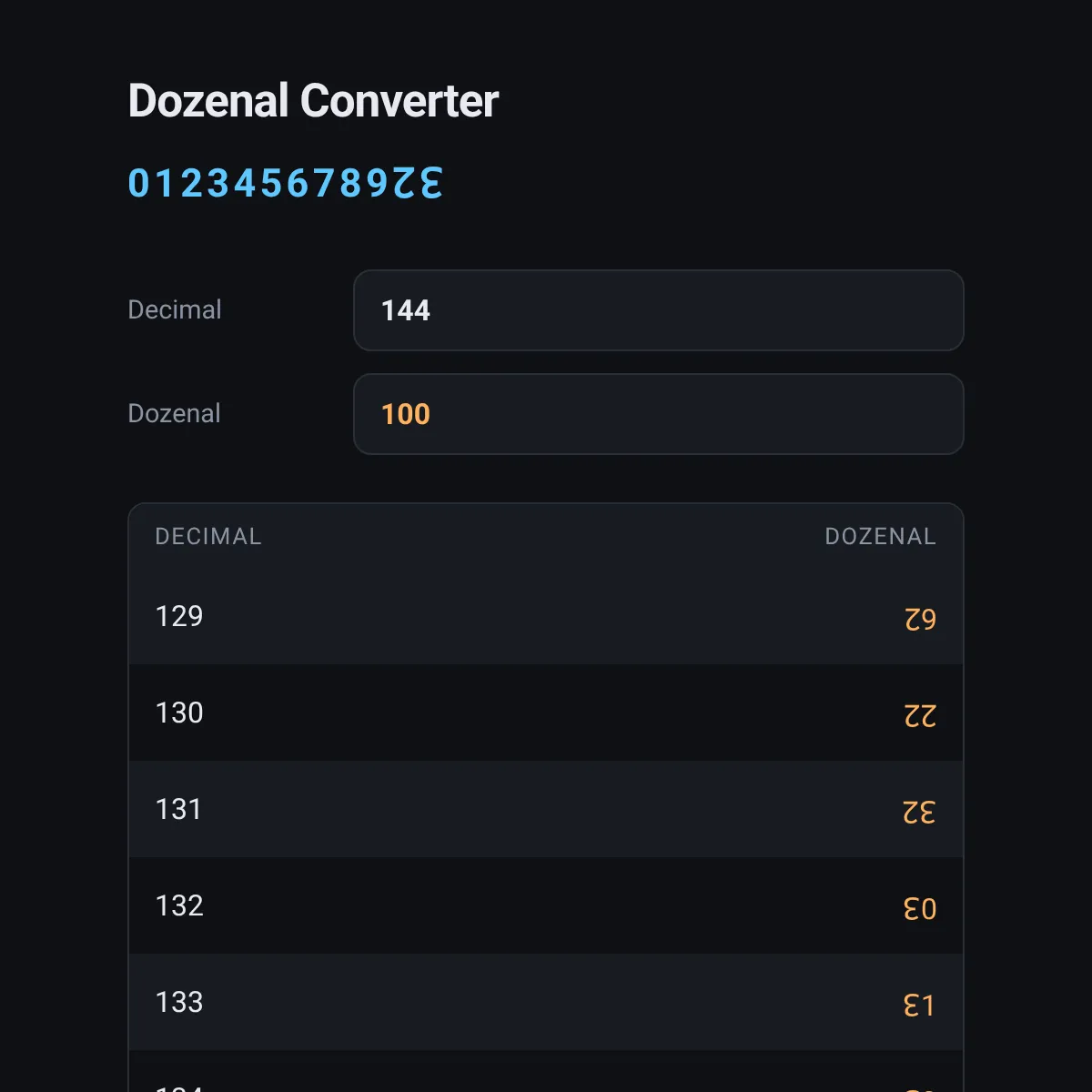Image resolution: width=1092 pixels, height=1092 pixels.
Task: Click the Decimal field label
Action: (x=175, y=309)
